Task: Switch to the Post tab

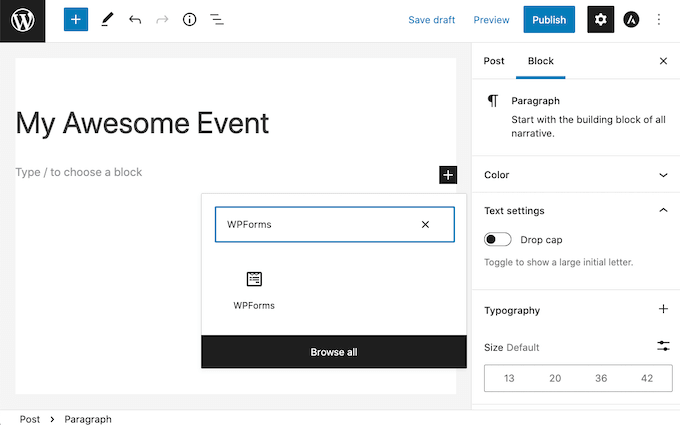Action: 494,61
